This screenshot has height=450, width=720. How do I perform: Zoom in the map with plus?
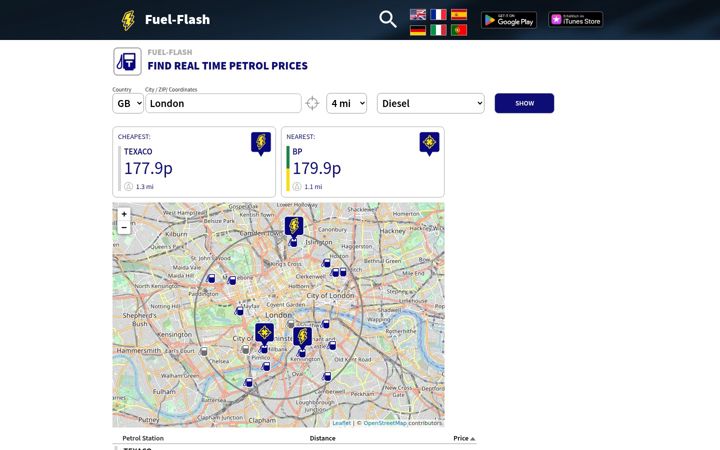click(x=124, y=214)
